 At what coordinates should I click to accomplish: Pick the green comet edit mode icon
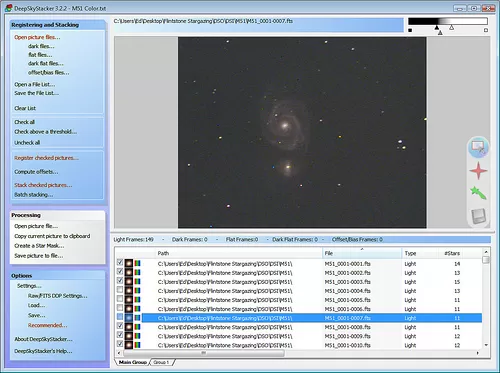click(x=478, y=193)
